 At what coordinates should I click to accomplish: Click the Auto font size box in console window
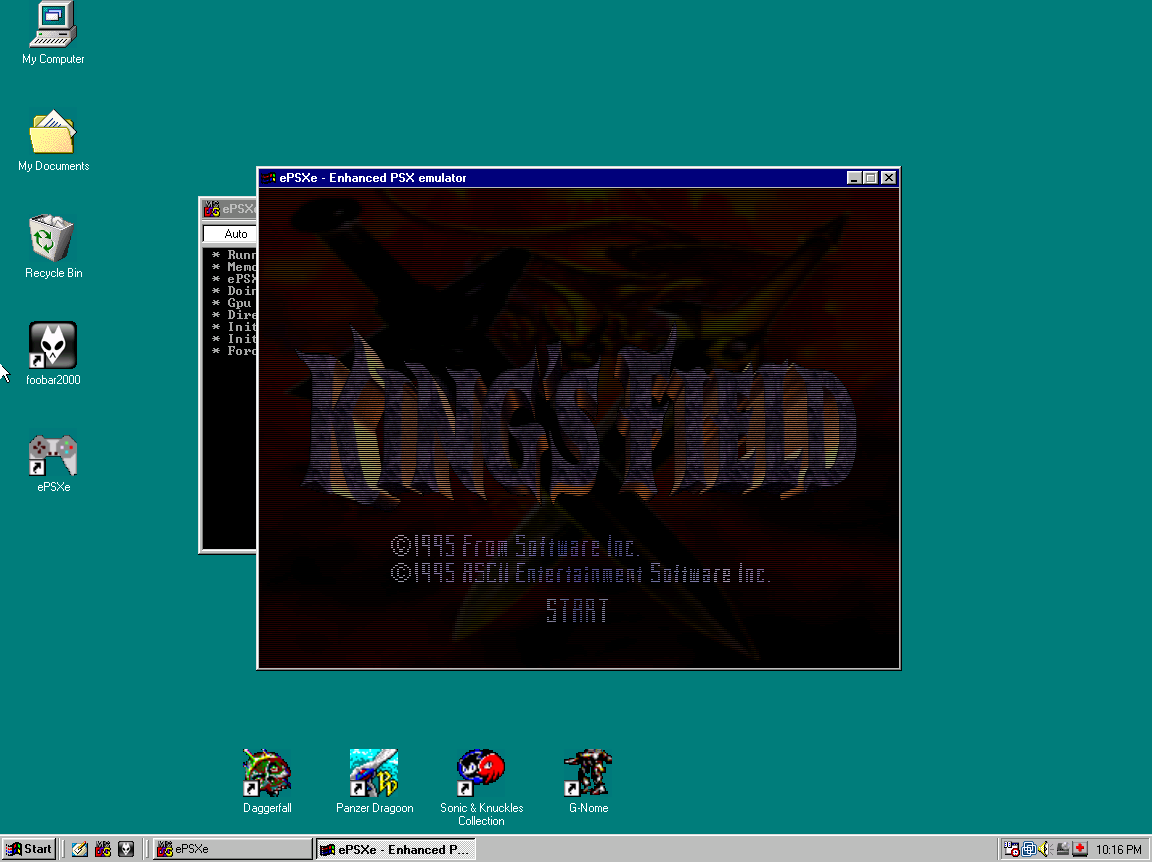pos(229,234)
